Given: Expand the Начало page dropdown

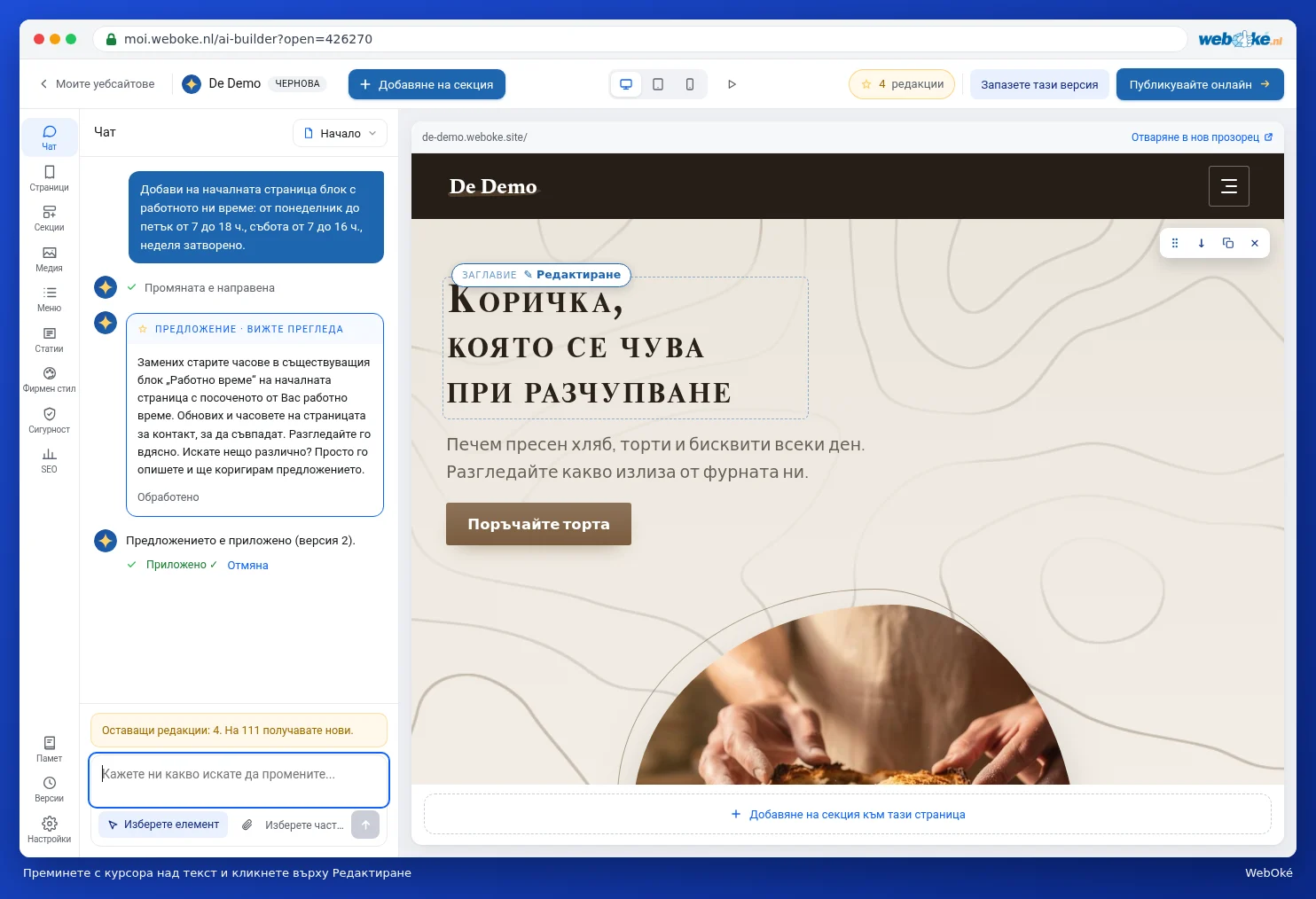Looking at the screenshot, I should pos(341,133).
